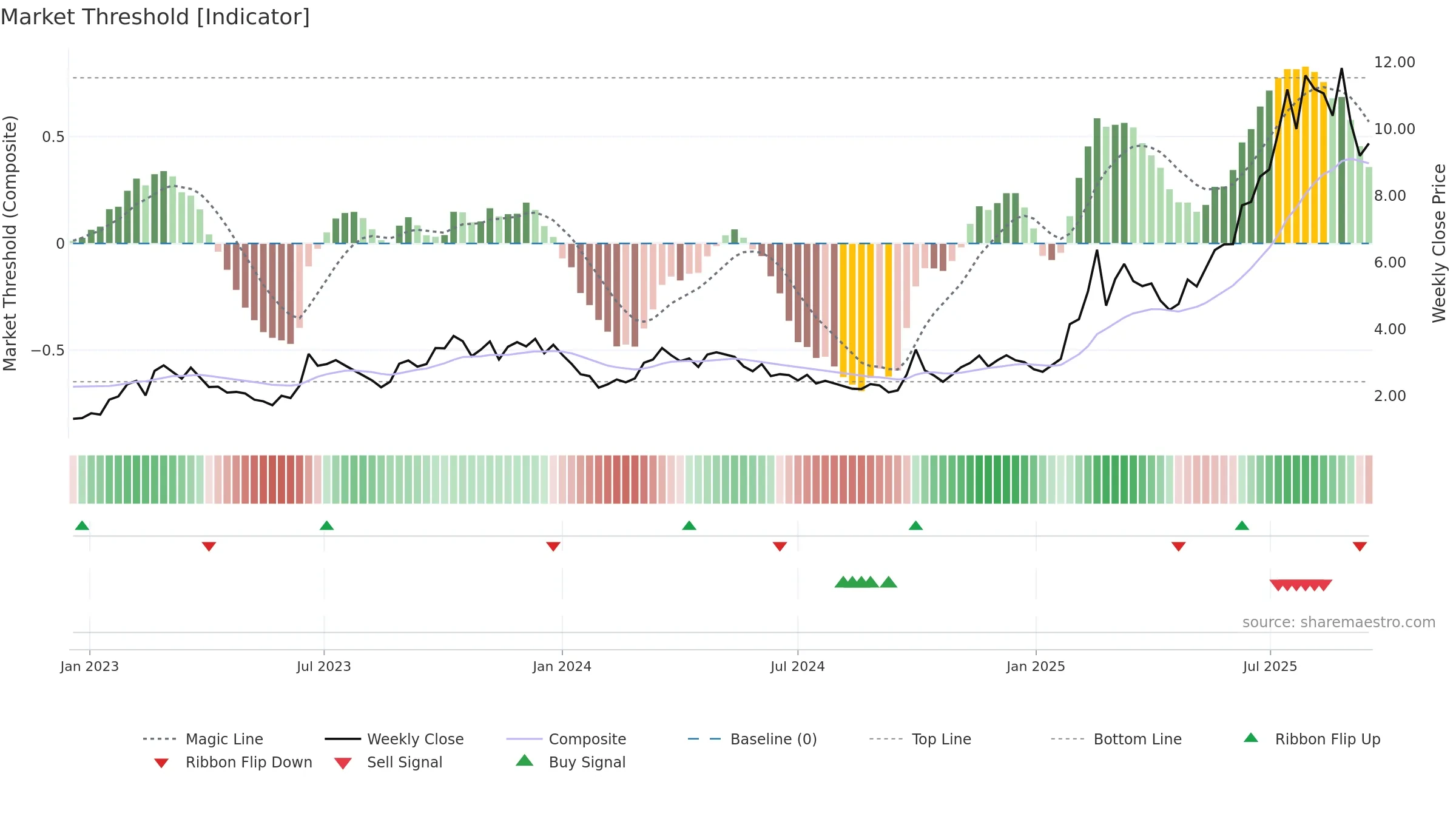Toggle the Baseline (0) legend entry
This screenshot has height=819, width=1456.
752,739
